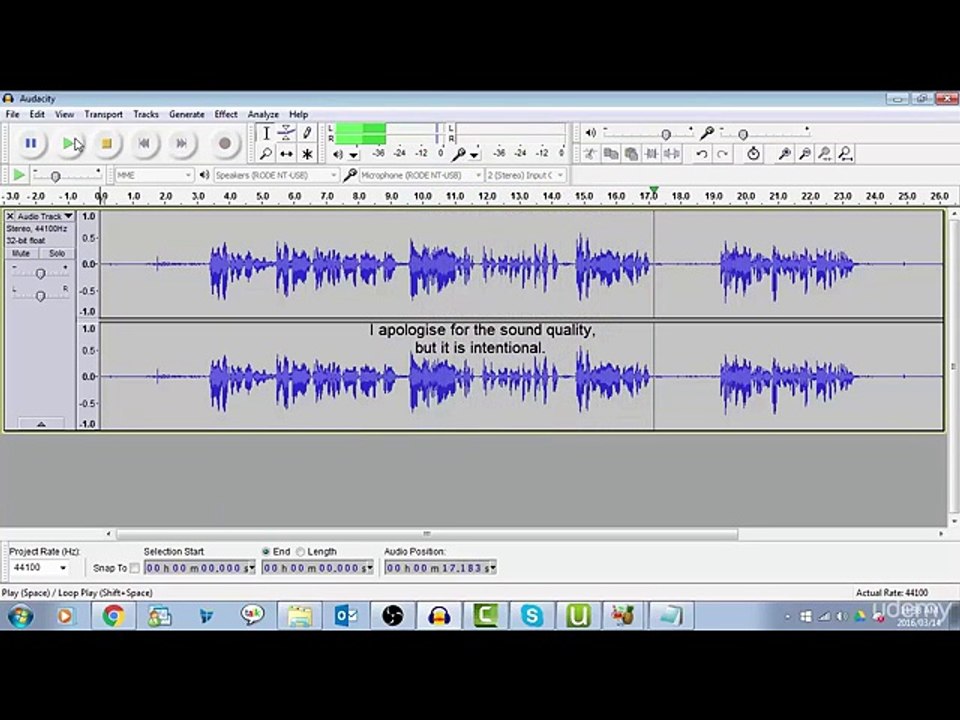Screen dimensions: 960x720
Task: Open the Speakers (RODE NT-USB) output dropdown
Action: click(276, 175)
